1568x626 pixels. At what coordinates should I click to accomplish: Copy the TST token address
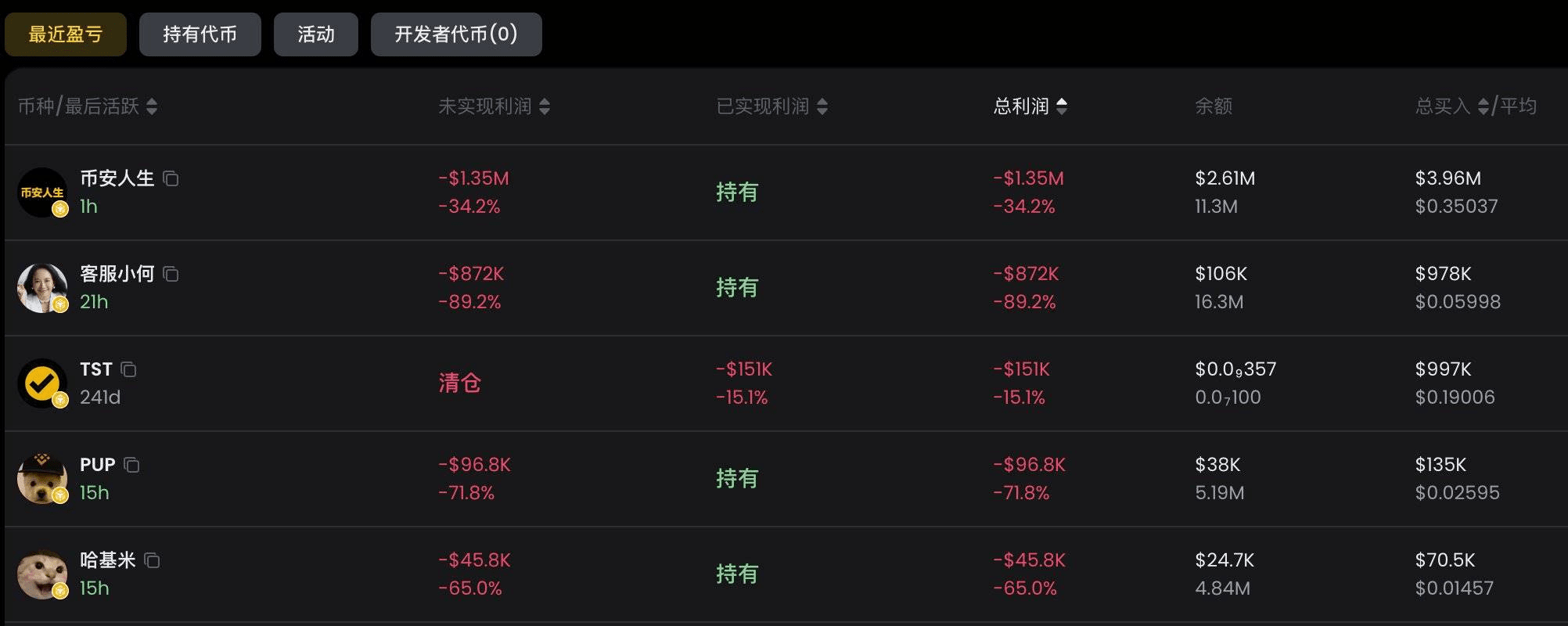click(128, 370)
